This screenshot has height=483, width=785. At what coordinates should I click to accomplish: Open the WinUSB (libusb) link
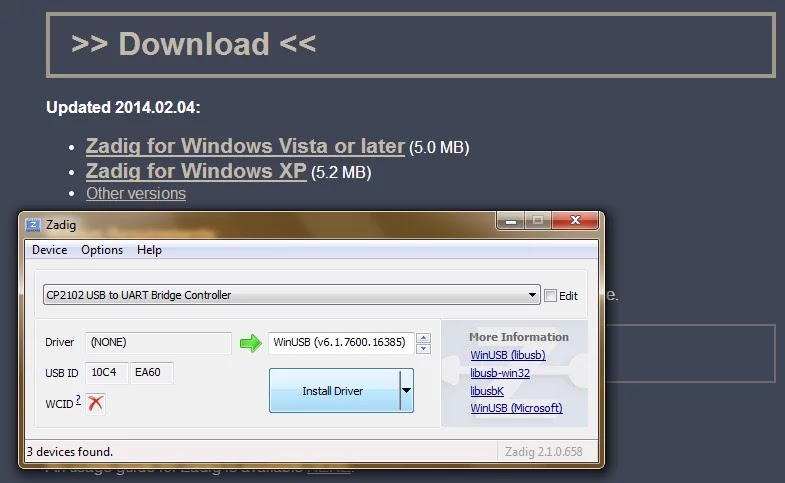click(508, 355)
